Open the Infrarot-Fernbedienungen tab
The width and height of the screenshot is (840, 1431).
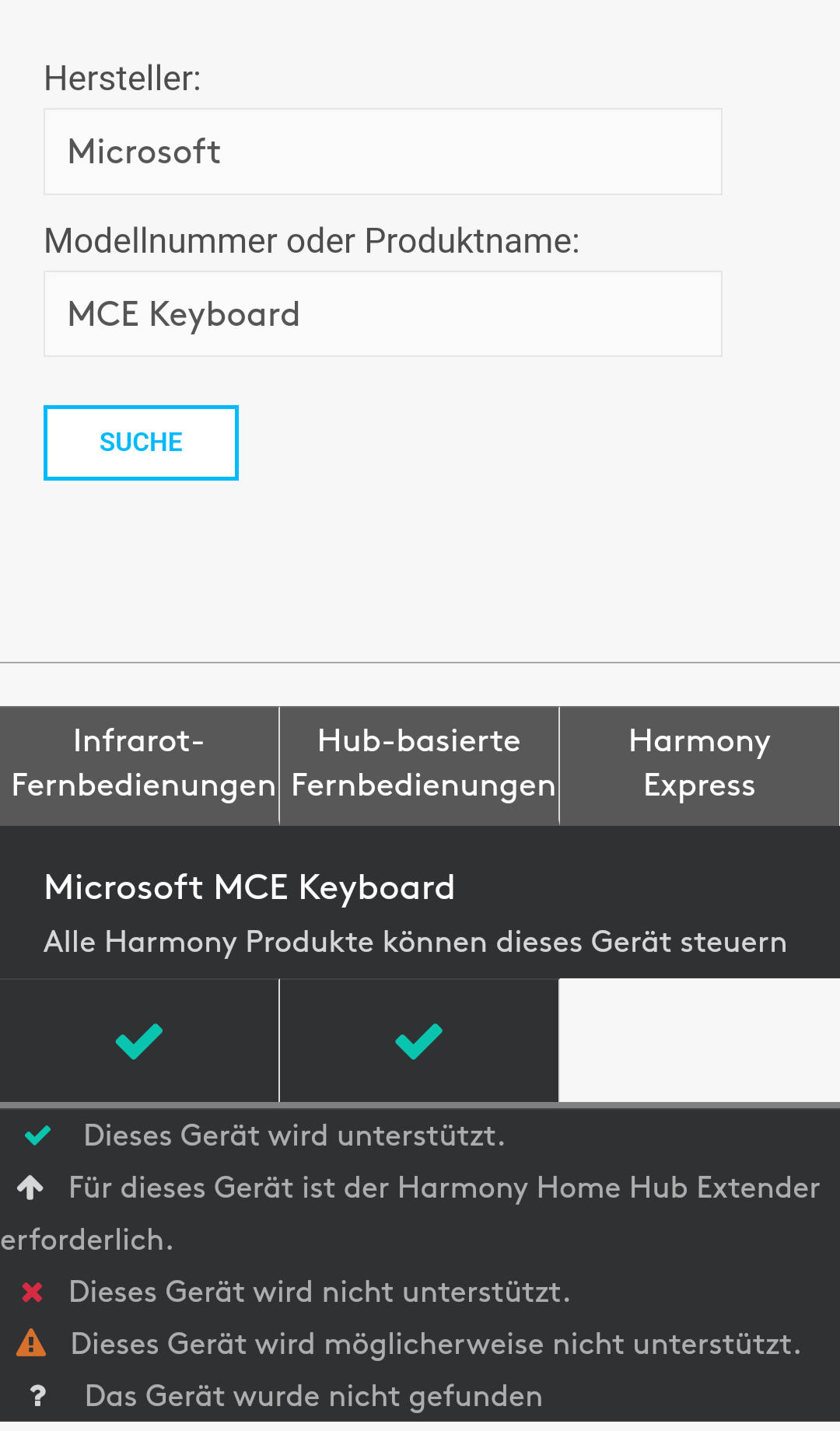(139, 765)
